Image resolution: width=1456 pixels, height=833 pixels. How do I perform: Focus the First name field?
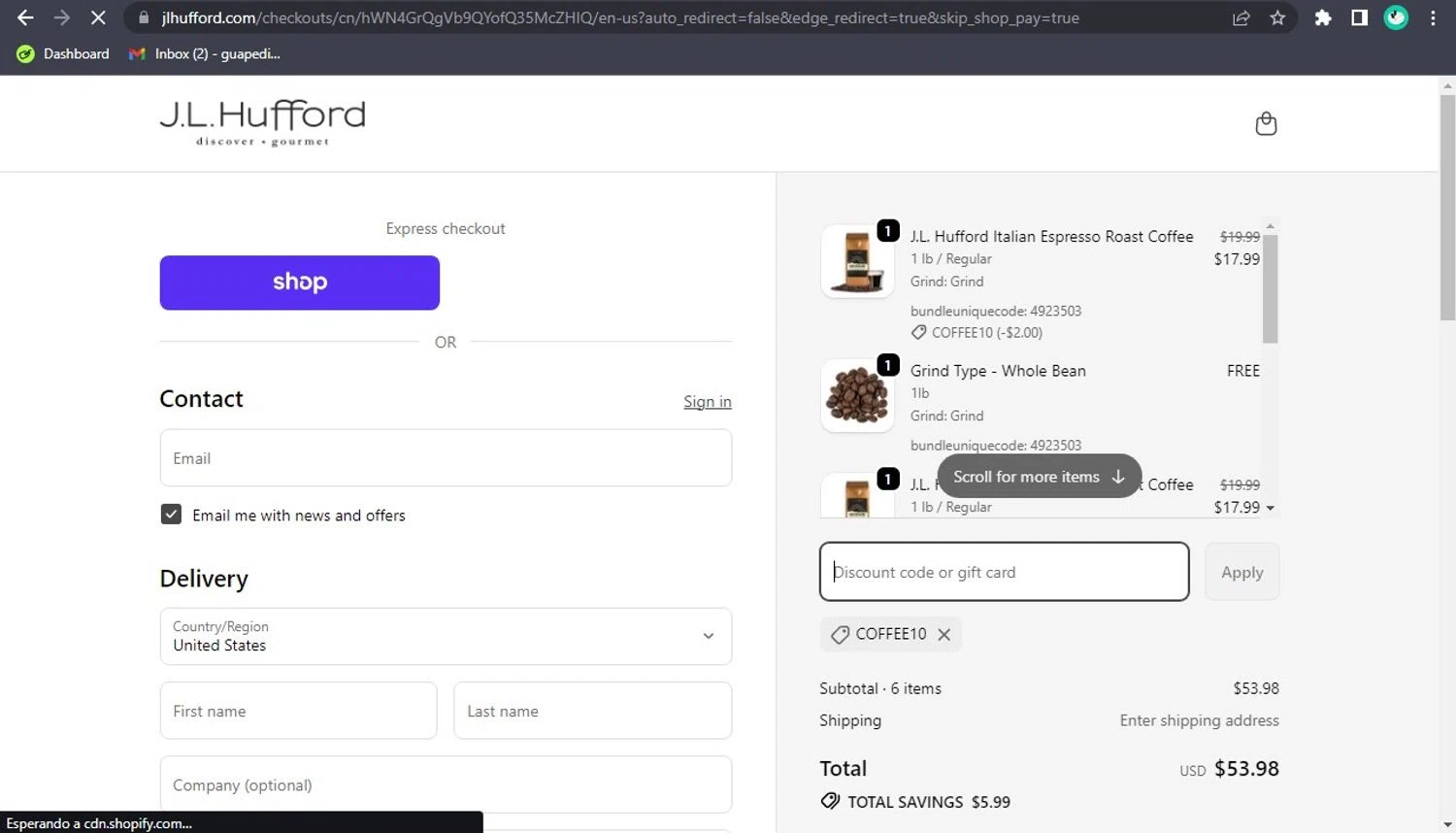(x=298, y=711)
